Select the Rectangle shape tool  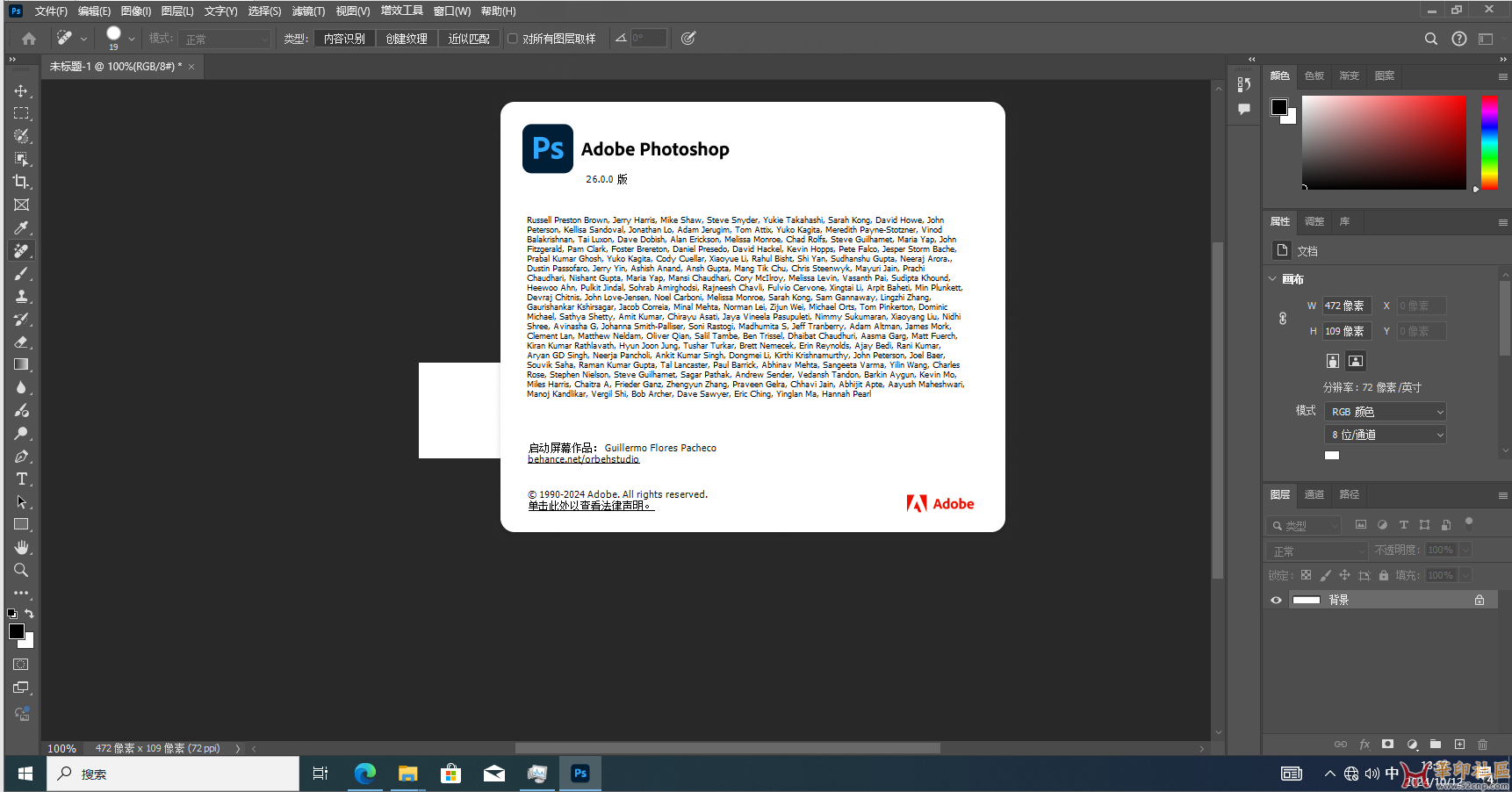coord(21,524)
